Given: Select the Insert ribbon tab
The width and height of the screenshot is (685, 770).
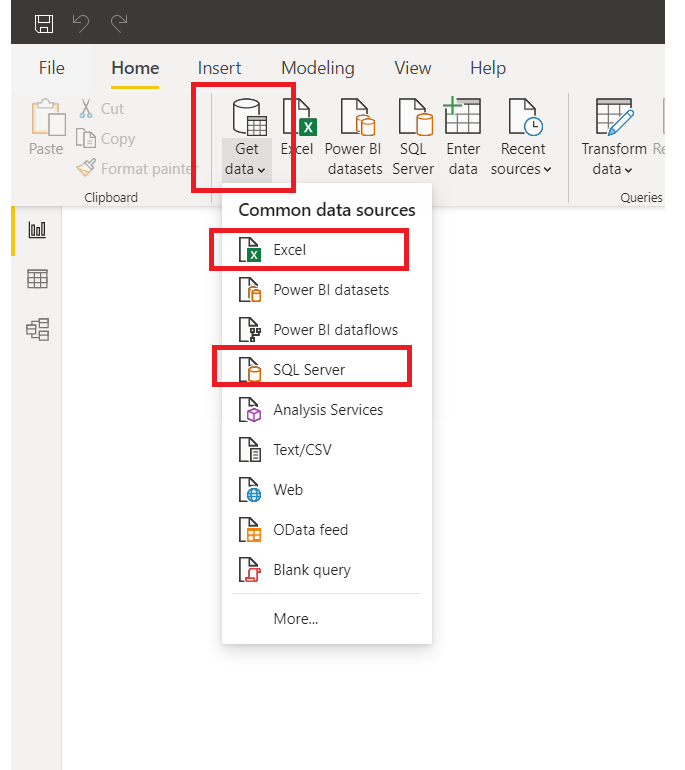Looking at the screenshot, I should pyautogui.click(x=219, y=68).
